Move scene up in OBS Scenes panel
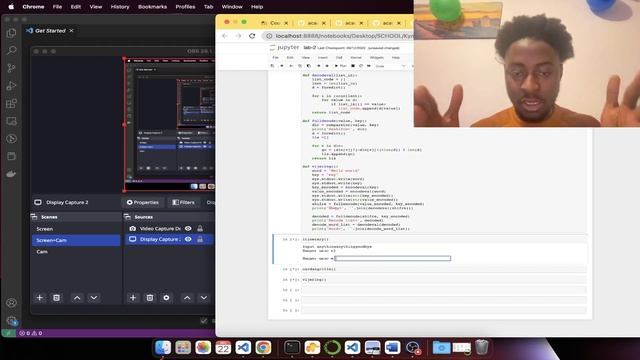Image resolution: width=640 pixels, height=360 pixels. [x=77, y=298]
